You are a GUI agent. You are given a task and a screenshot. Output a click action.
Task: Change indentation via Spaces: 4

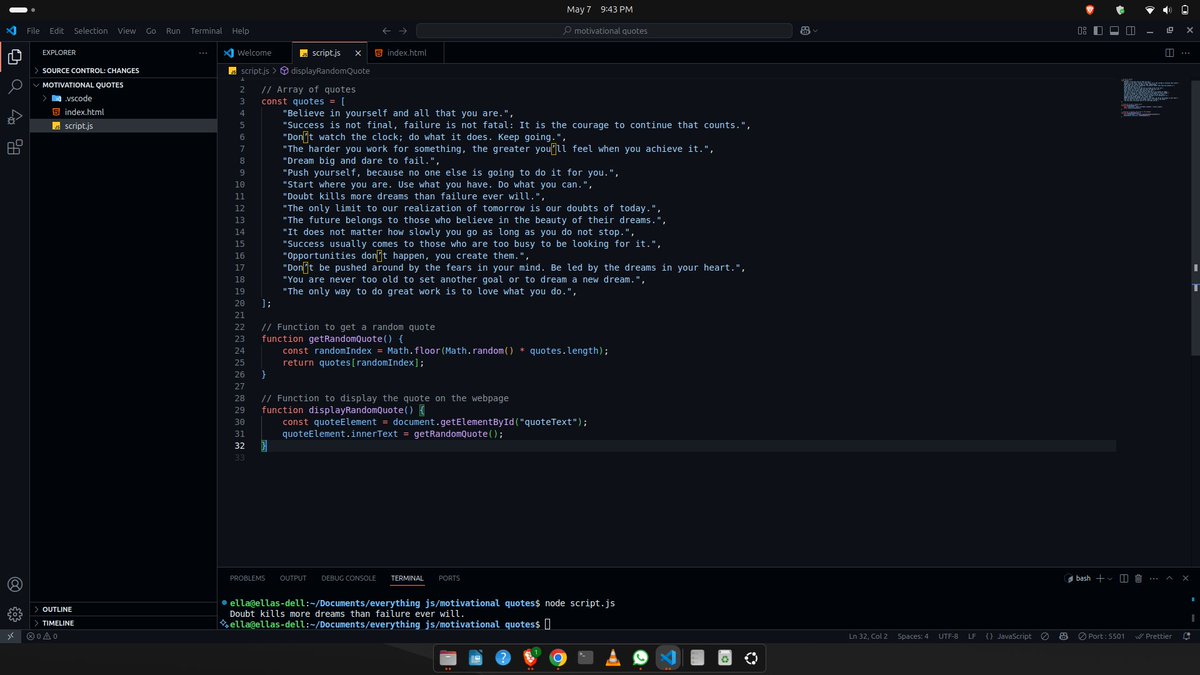(x=913, y=636)
